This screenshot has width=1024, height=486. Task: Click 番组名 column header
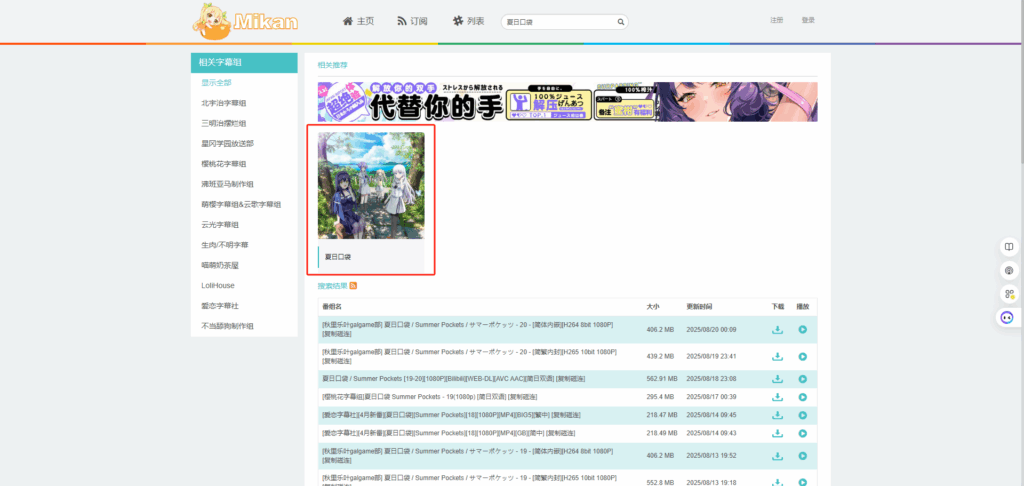pos(332,306)
